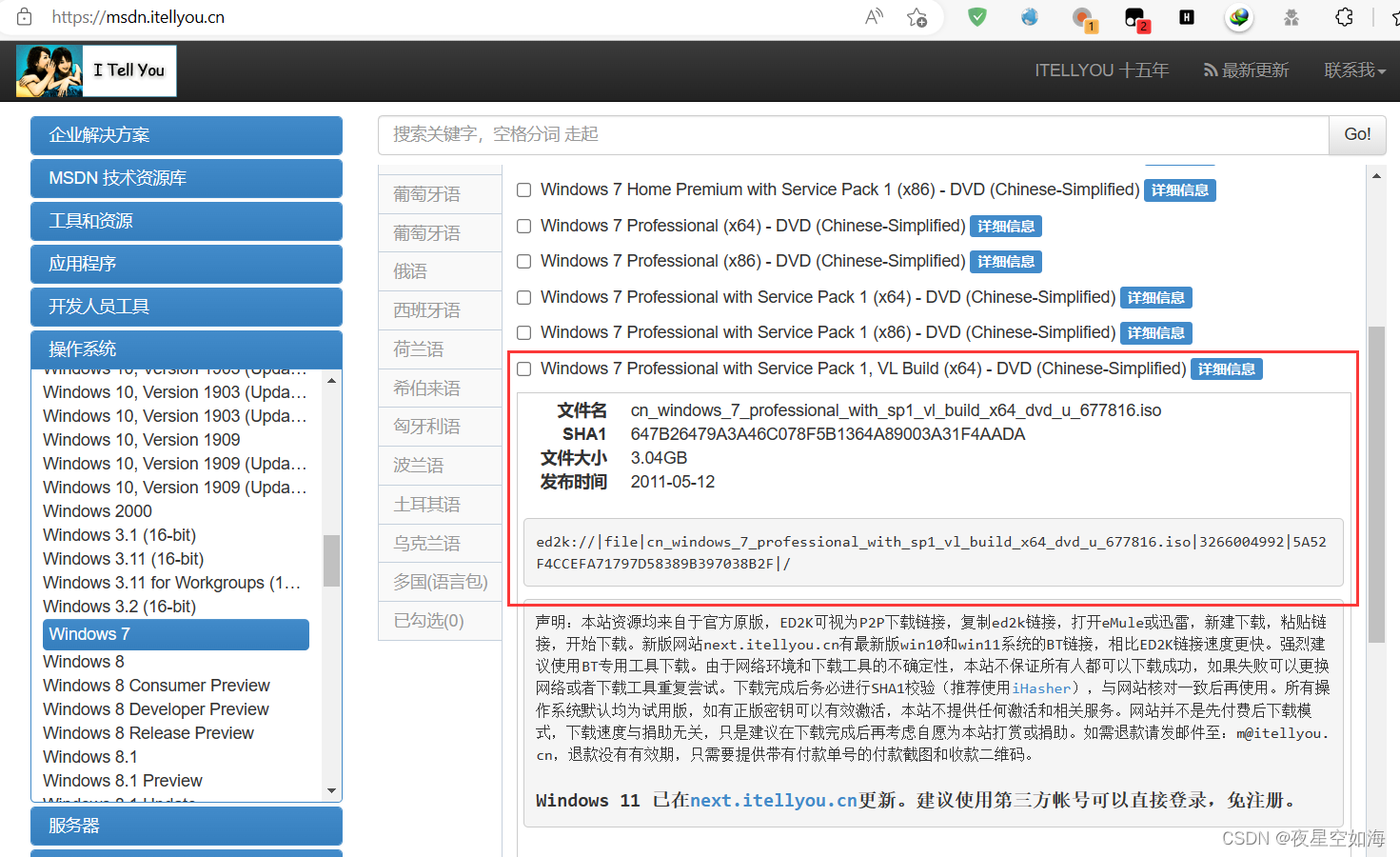Open the 已勾选(0) tab
1400x857 pixels.
tap(440, 621)
